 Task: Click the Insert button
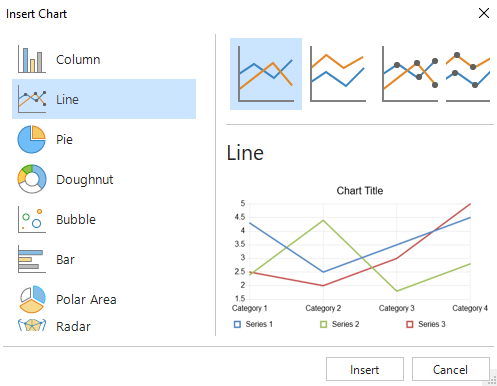click(365, 369)
